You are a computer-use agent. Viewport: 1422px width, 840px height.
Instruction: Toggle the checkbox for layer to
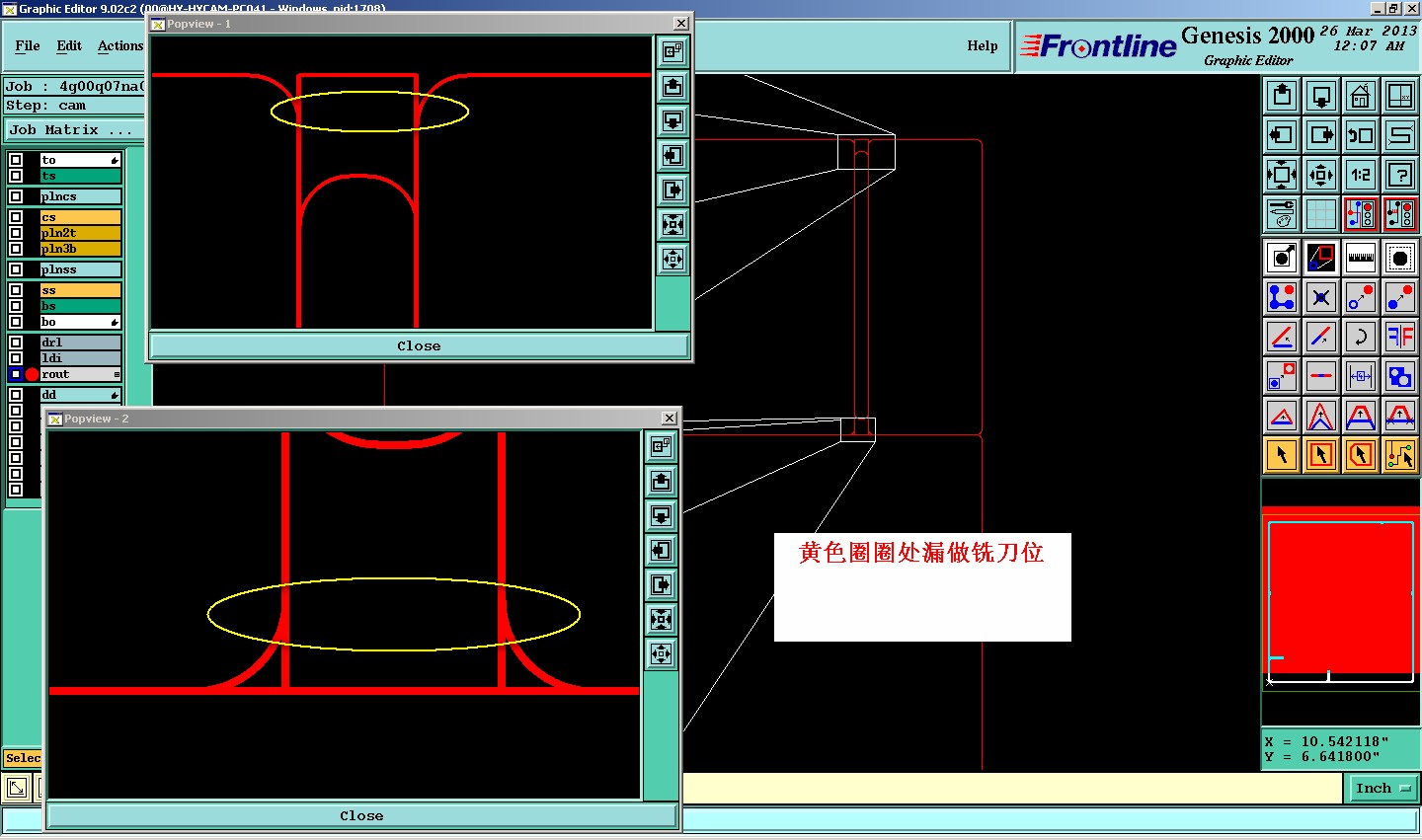[16, 160]
